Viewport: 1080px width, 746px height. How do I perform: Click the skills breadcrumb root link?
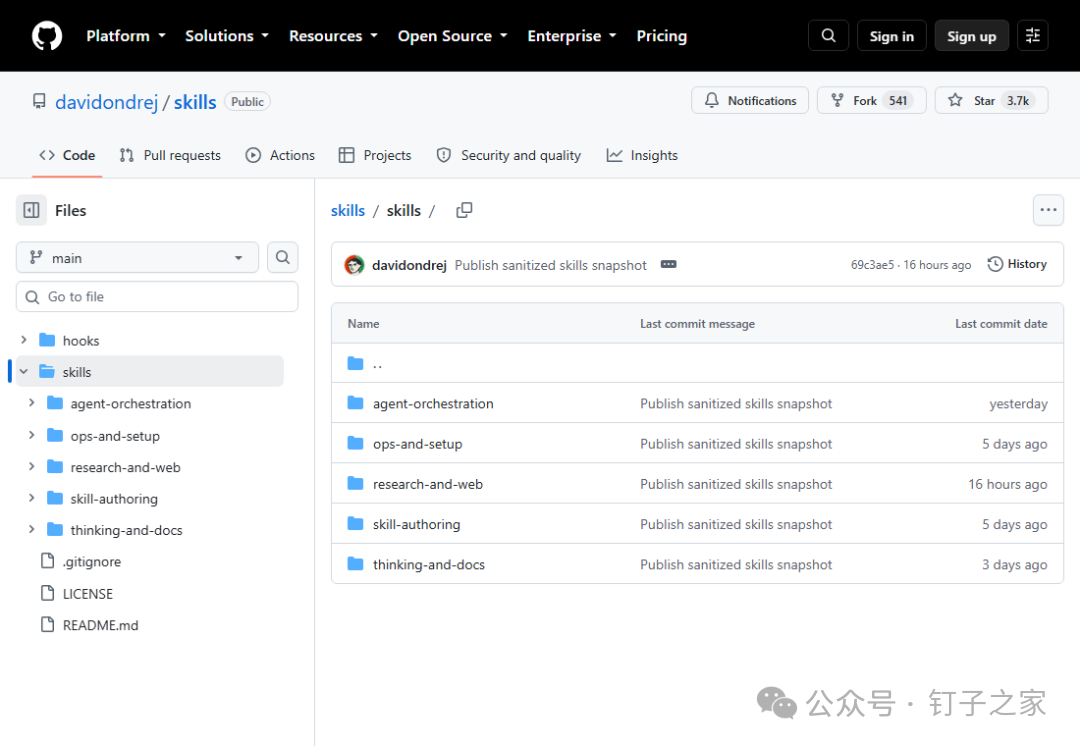348,210
